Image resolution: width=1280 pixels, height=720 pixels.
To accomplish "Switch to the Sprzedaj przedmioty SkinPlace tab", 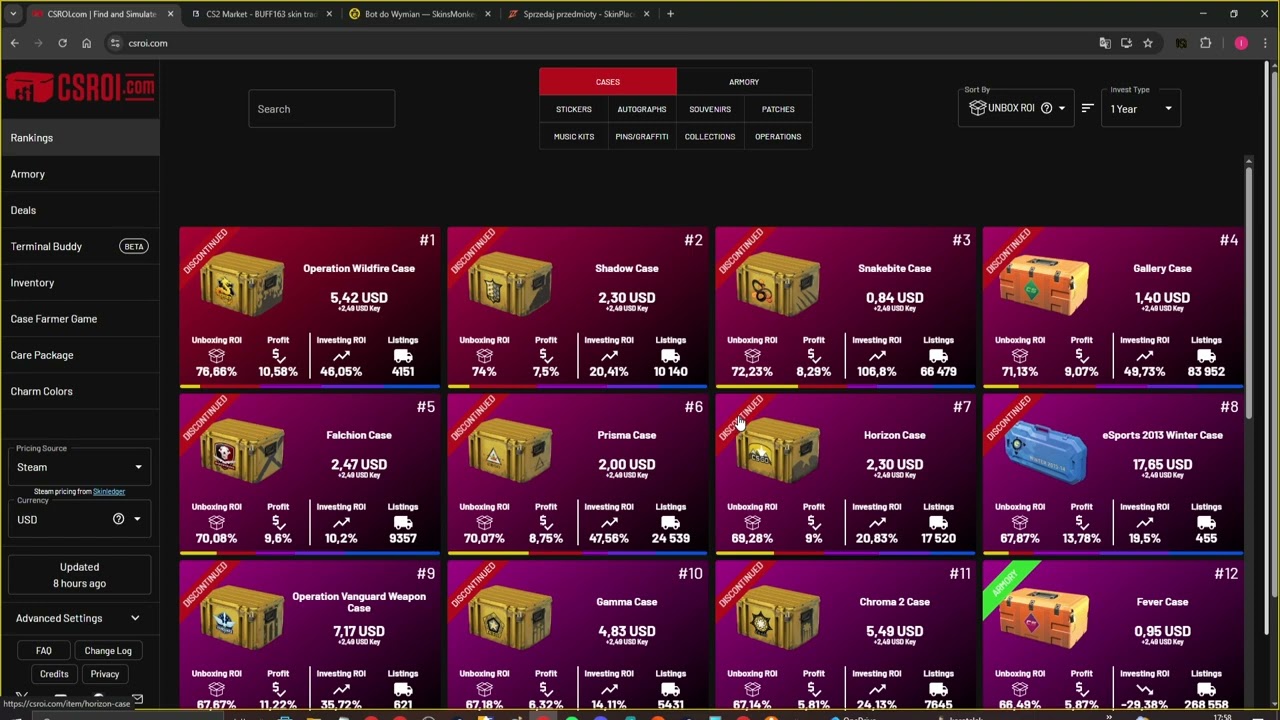I will coord(578,14).
